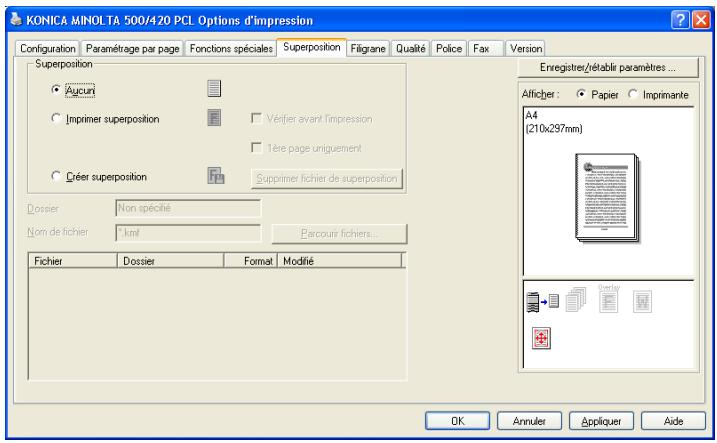Sort list by Format column header
The height and width of the screenshot is (443, 717).
(x=250, y=261)
